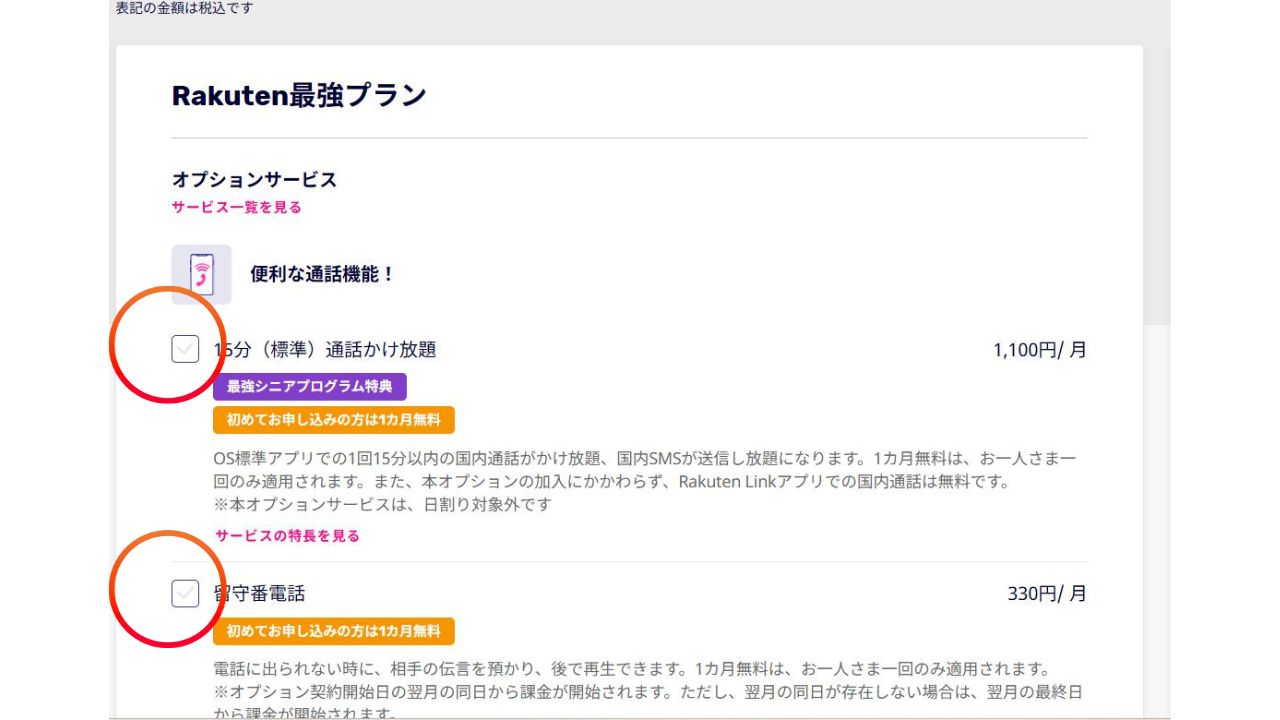
Task: Click the 15分（標準）通話かけ放題 label text
Action: (x=326, y=350)
